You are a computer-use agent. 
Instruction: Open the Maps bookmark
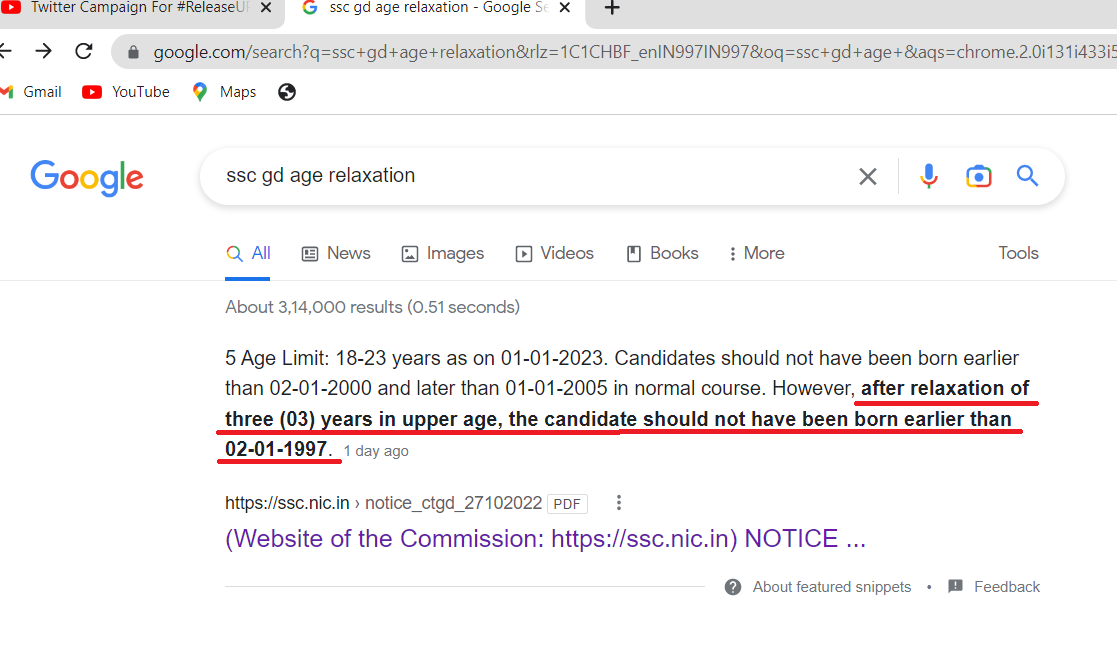pyautogui.click(x=224, y=92)
